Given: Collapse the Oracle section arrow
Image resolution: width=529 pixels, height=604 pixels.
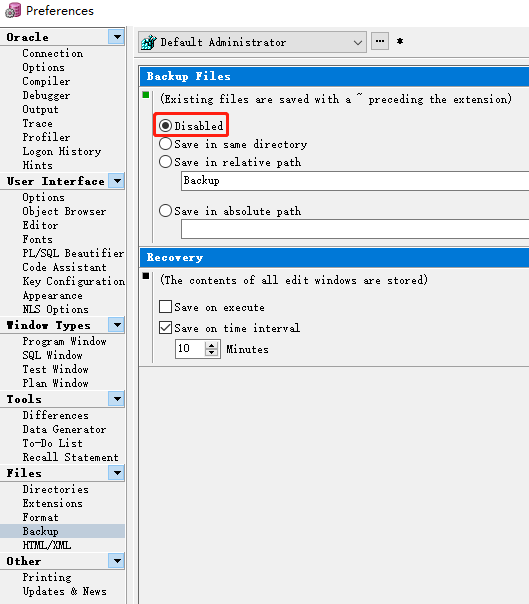Looking at the screenshot, I should click(x=116, y=37).
